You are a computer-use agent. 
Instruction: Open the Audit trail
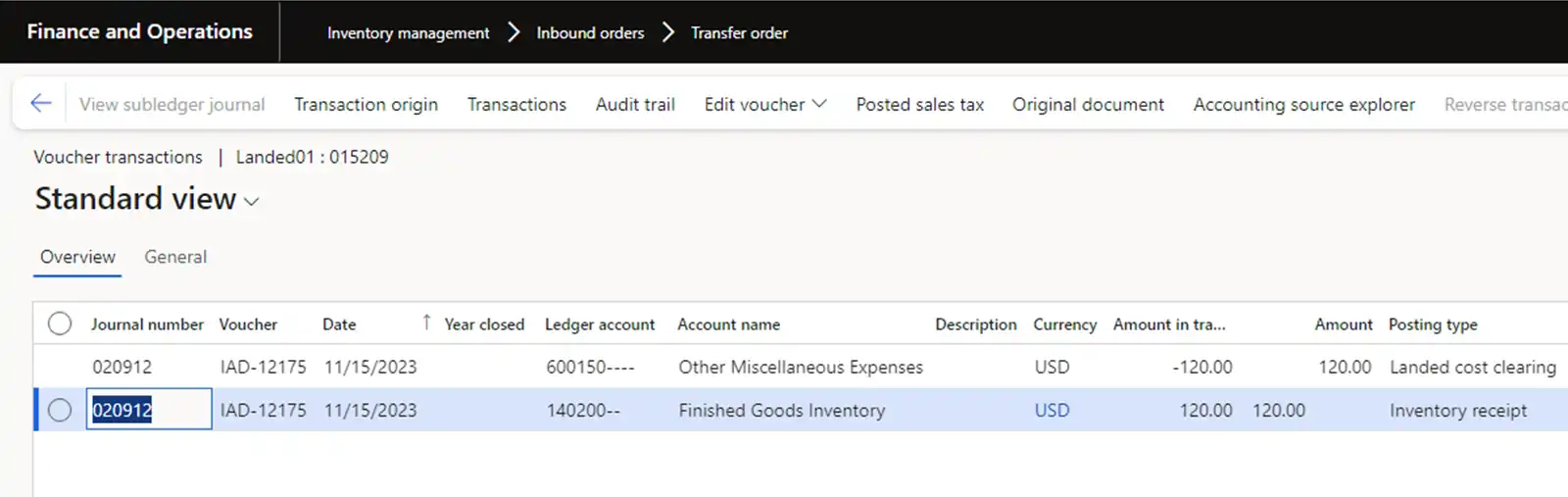point(635,104)
